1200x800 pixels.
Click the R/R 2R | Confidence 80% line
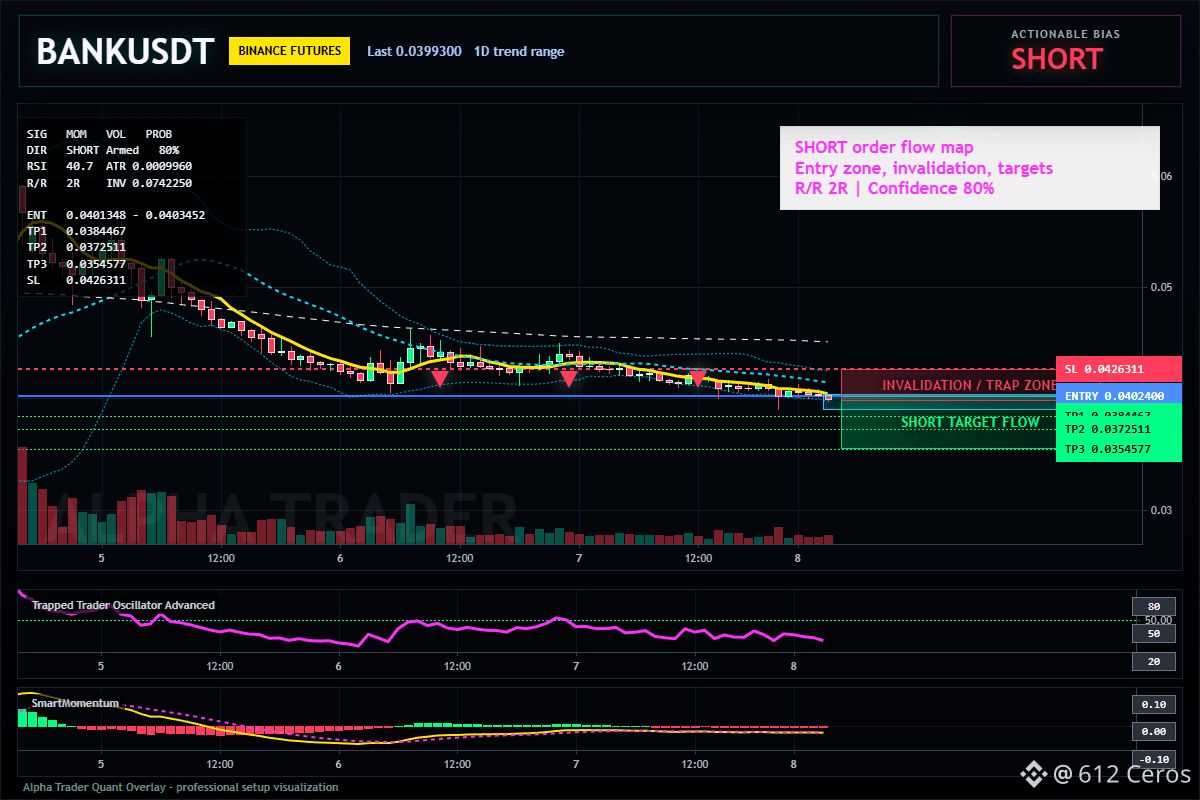pos(894,188)
